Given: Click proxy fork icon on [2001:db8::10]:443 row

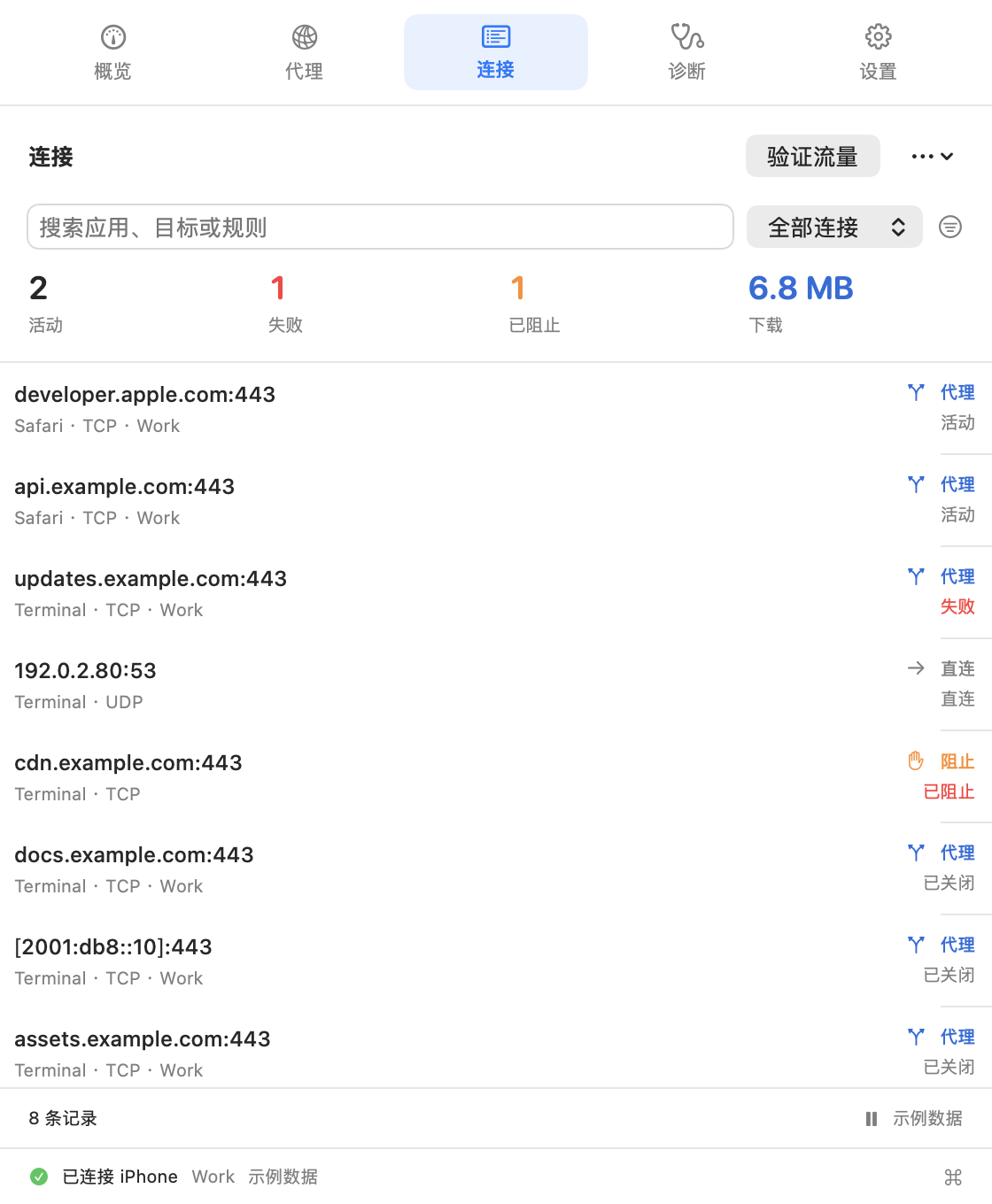Looking at the screenshot, I should tap(916, 945).
